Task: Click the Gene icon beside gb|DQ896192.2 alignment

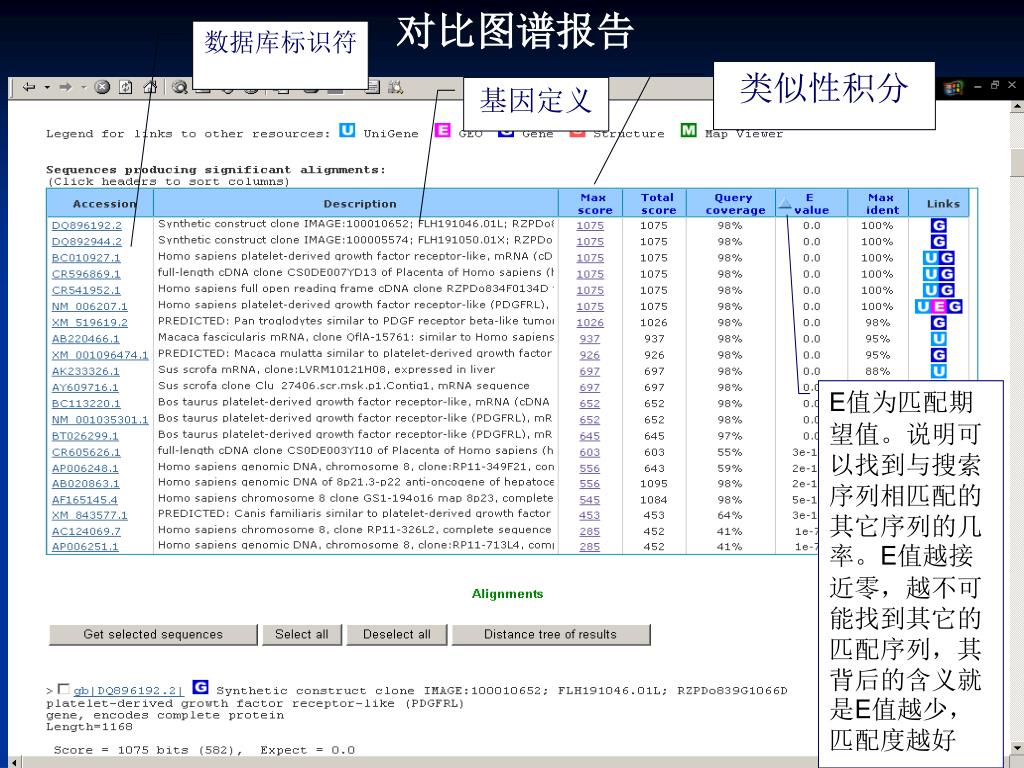Action: (200, 688)
